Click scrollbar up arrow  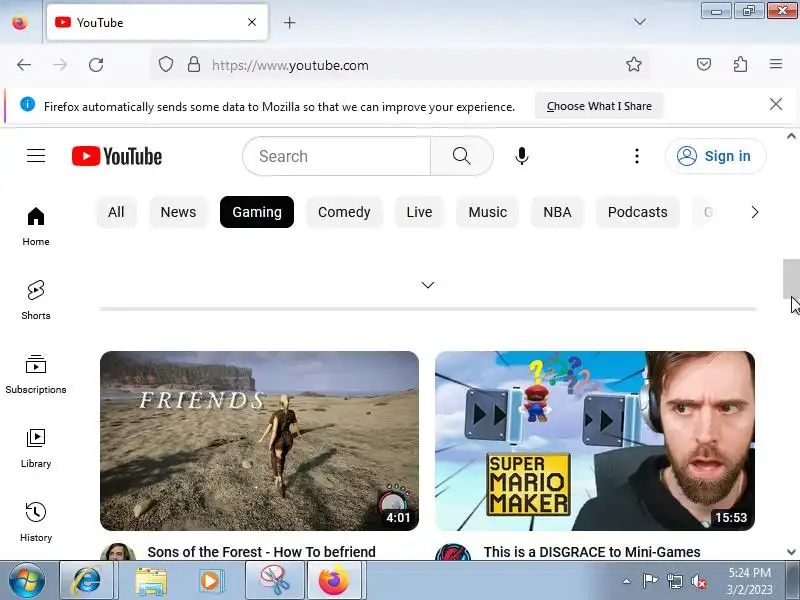tap(791, 136)
